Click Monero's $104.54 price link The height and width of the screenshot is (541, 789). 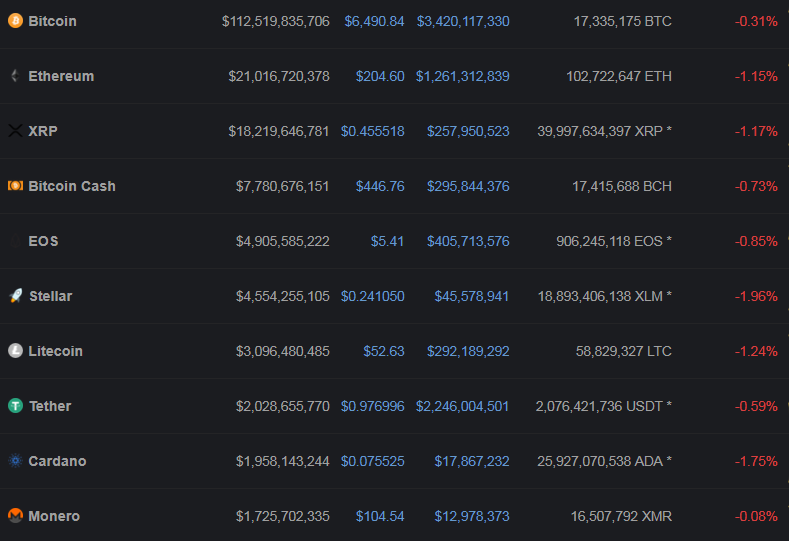pos(380,516)
